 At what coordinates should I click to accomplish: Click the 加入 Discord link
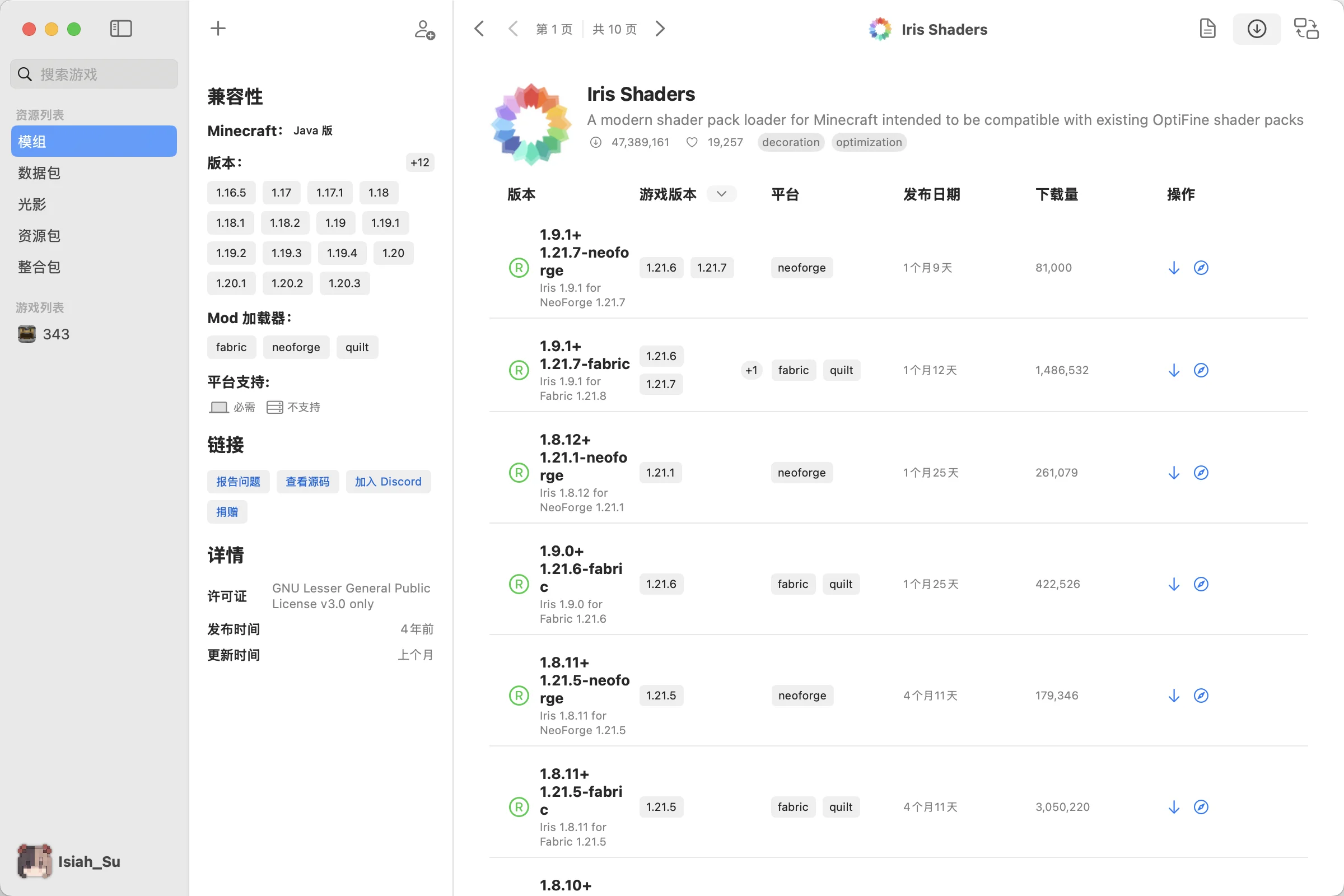tap(388, 481)
